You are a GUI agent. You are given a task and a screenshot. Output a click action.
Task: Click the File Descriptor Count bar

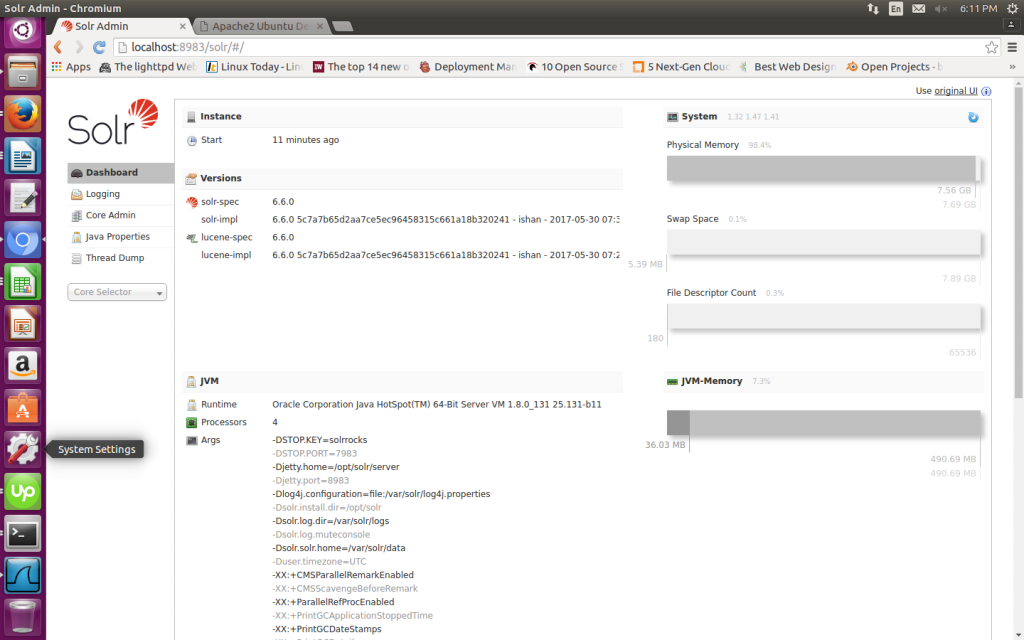click(824, 316)
